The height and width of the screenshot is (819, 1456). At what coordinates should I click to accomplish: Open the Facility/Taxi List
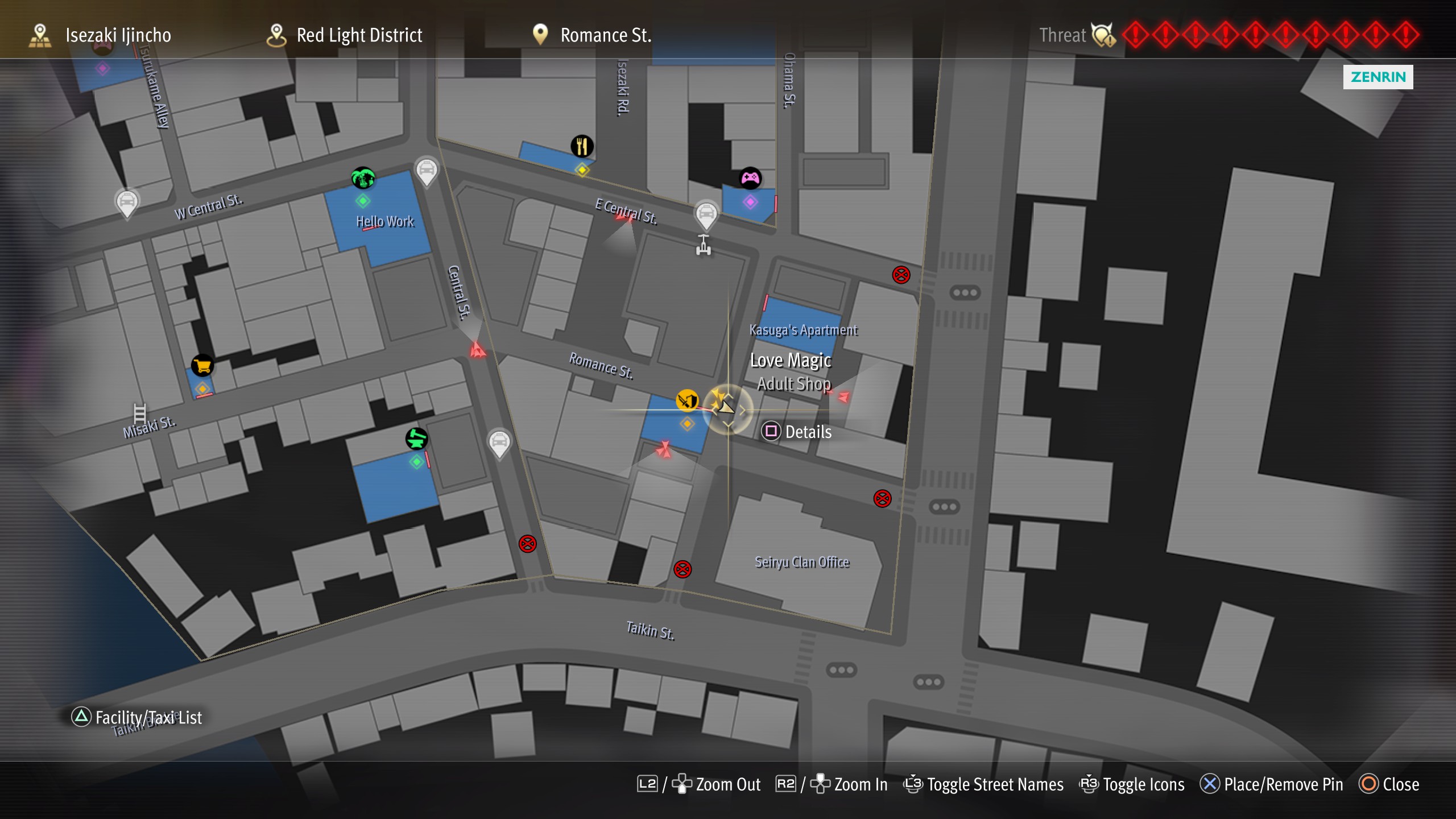point(136,717)
